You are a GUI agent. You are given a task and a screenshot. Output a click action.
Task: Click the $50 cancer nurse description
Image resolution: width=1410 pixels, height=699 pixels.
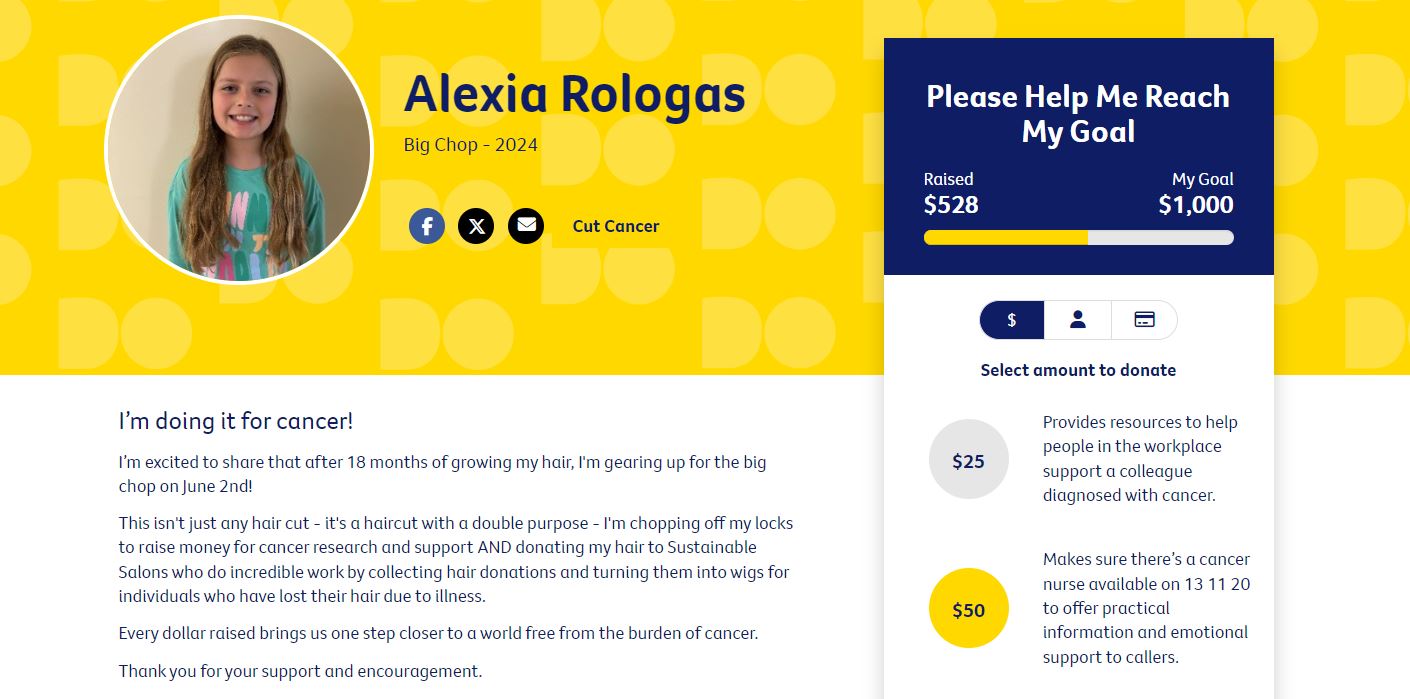coord(1146,608)
